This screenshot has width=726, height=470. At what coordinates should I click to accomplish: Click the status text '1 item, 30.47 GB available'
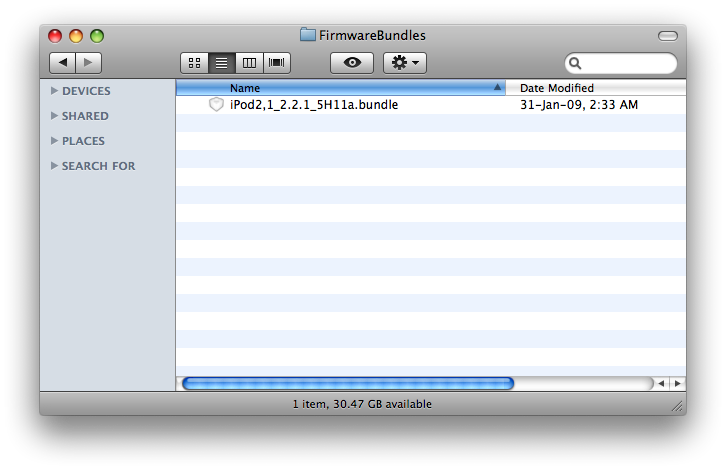(362, 404)
